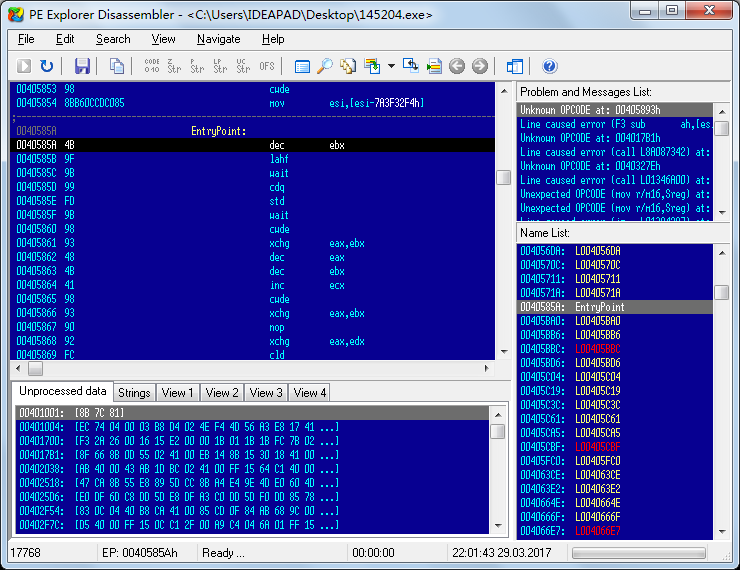Click the P Str toolbar icon
Viewport: 740px width, 570px height.
point(197,66)
